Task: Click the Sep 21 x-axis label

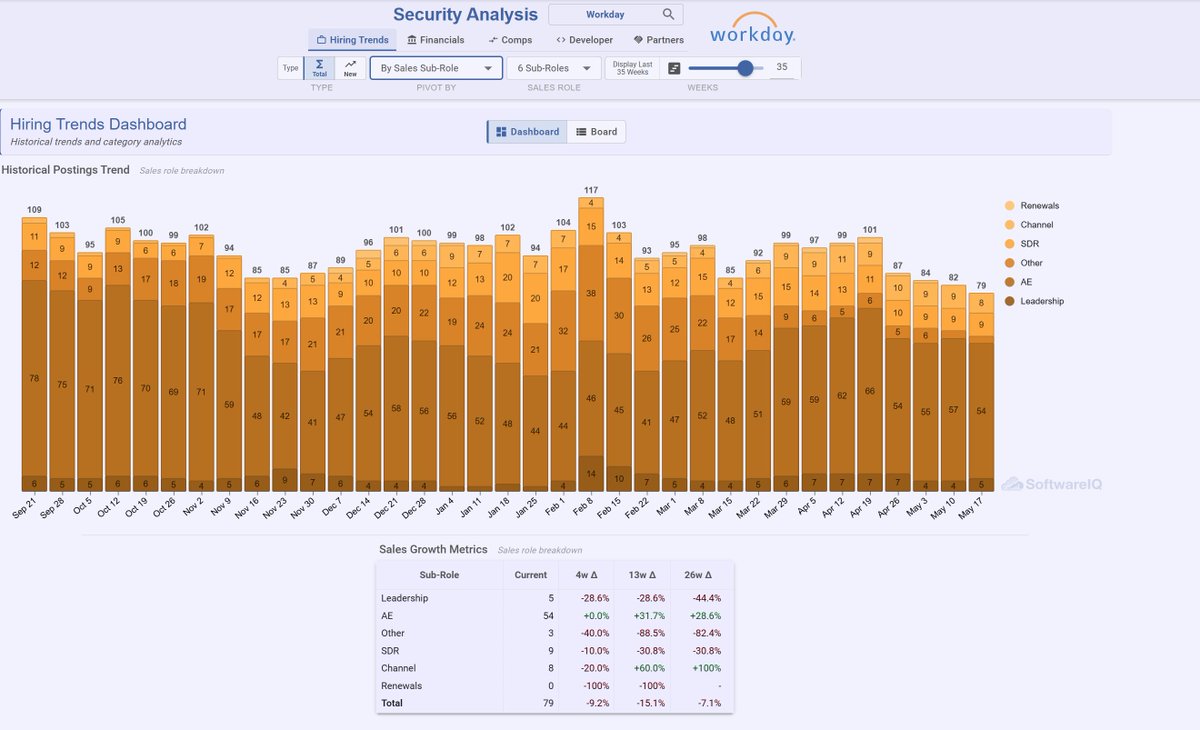Action: point(25,507)
